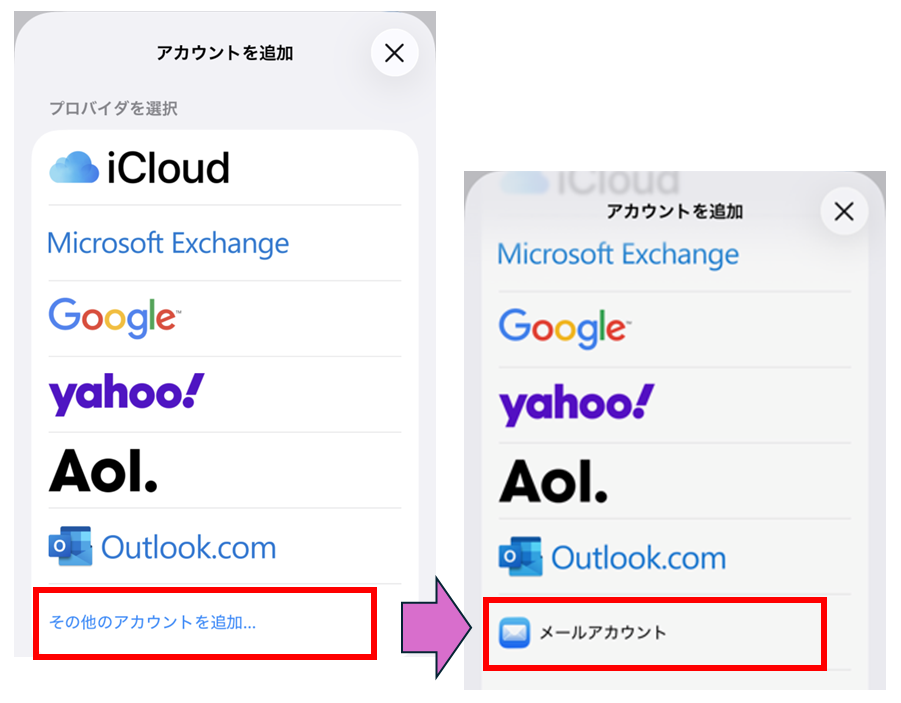
Task: Click the iCloud cloud icon
Action: pyautogui.click(x=73, y=168)
